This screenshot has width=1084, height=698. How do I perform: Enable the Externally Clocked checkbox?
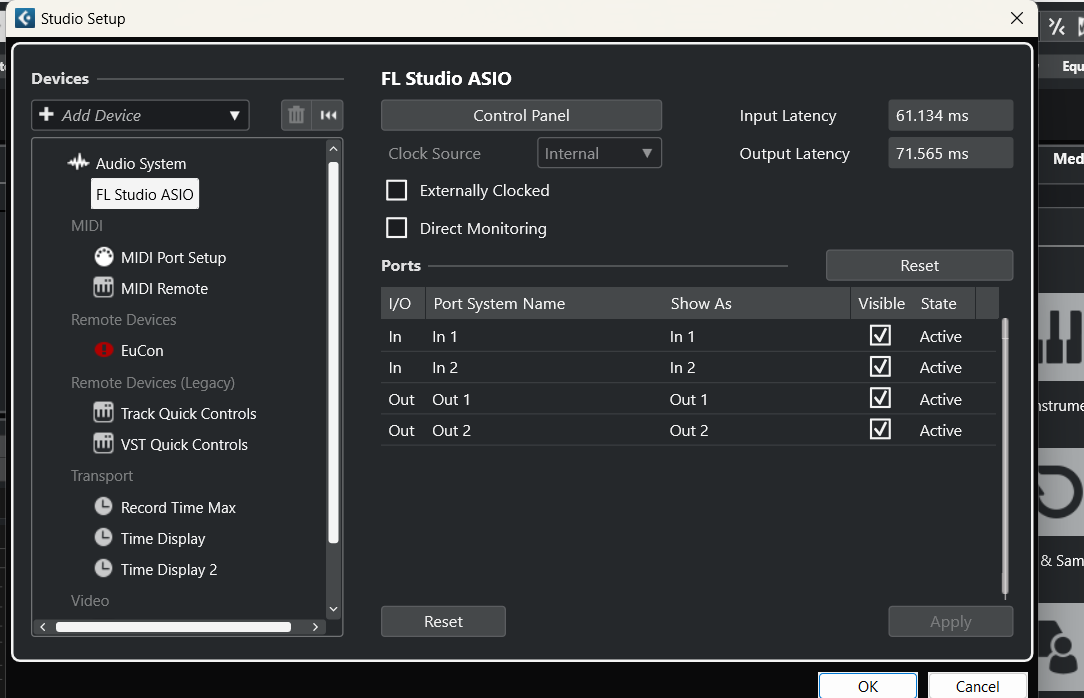pyautogui.click(x=396, y=190)
